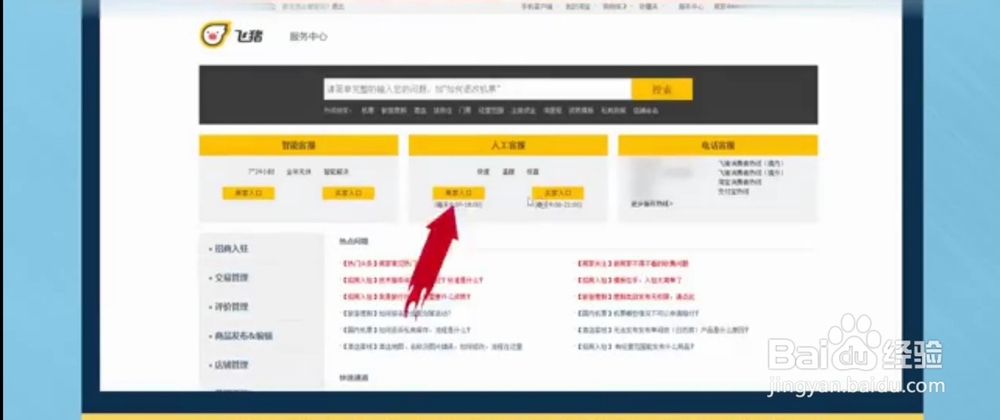Open the last right-column 【招商入驻】question
1000x420 pixels.
pyautogui.click(x=635, y=347)
